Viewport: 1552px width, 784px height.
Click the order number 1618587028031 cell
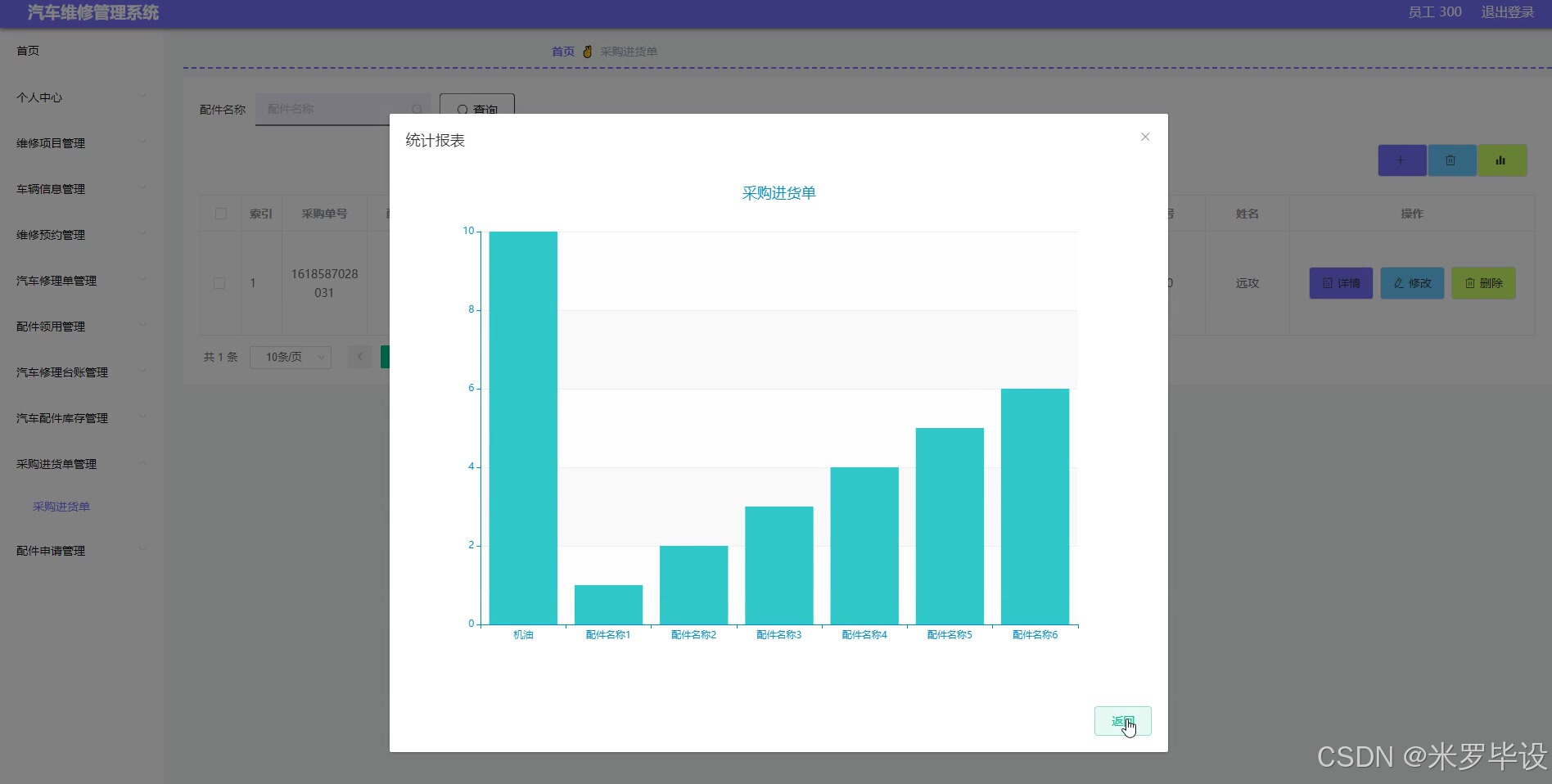[324, 283]
